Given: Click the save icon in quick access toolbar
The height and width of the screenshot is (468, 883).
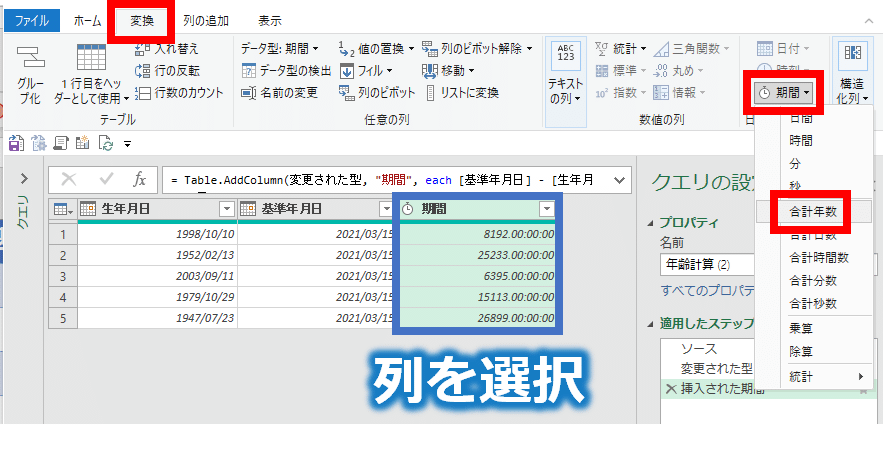Looking at the screenshot, I should [16, 144].
